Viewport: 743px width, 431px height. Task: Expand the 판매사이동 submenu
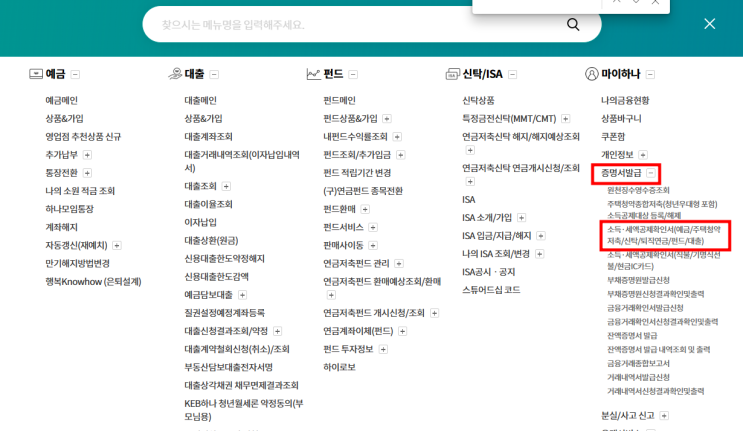(373, 245)
